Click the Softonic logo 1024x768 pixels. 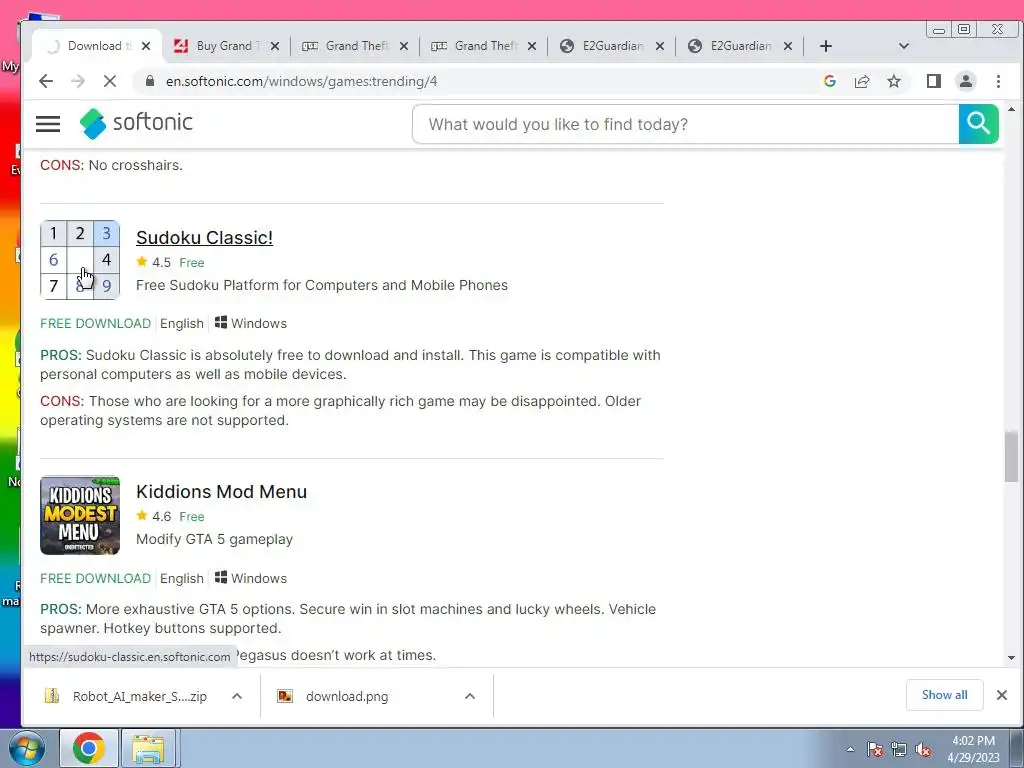click(x=136, y=123)
